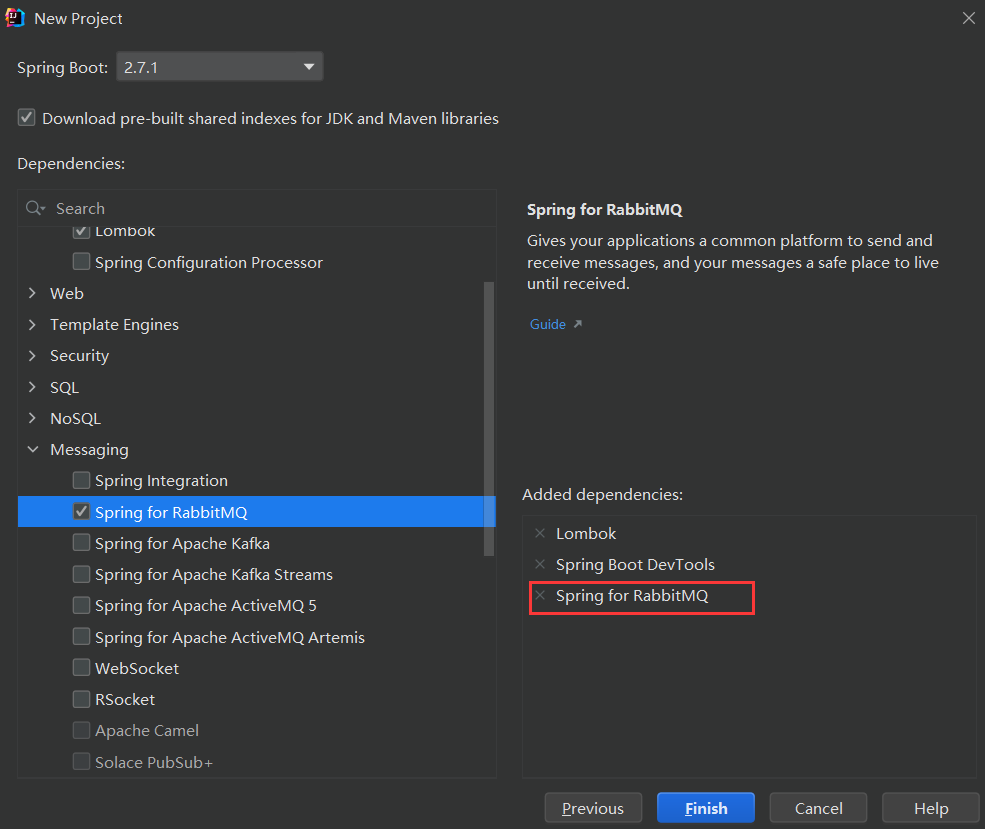Screen dimensions: 985x829
Task: Check Spring for Apache Kafka
Action: pos(81,542)
